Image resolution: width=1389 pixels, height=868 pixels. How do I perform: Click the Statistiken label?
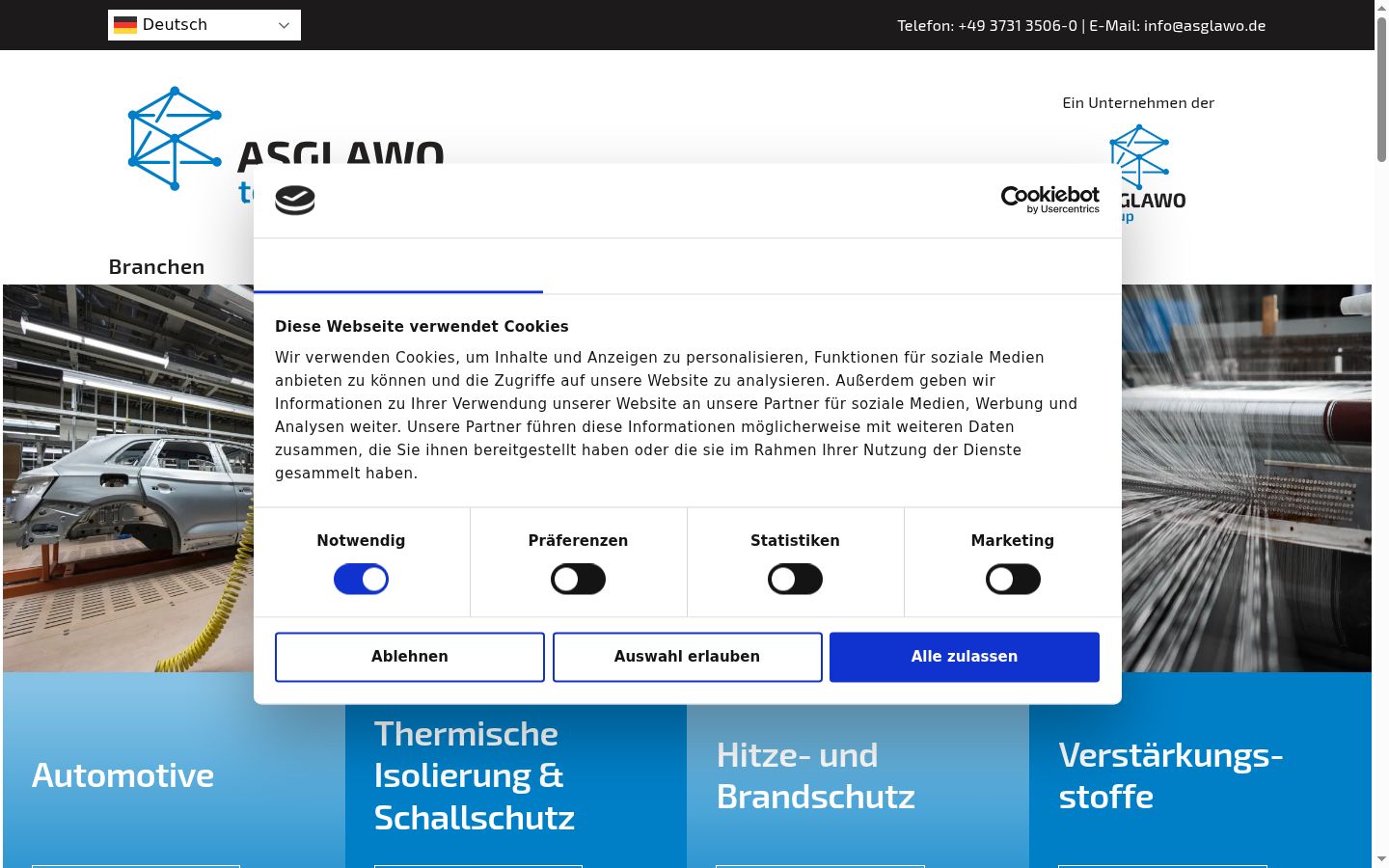pyautogui.click(x=795, y=541)
